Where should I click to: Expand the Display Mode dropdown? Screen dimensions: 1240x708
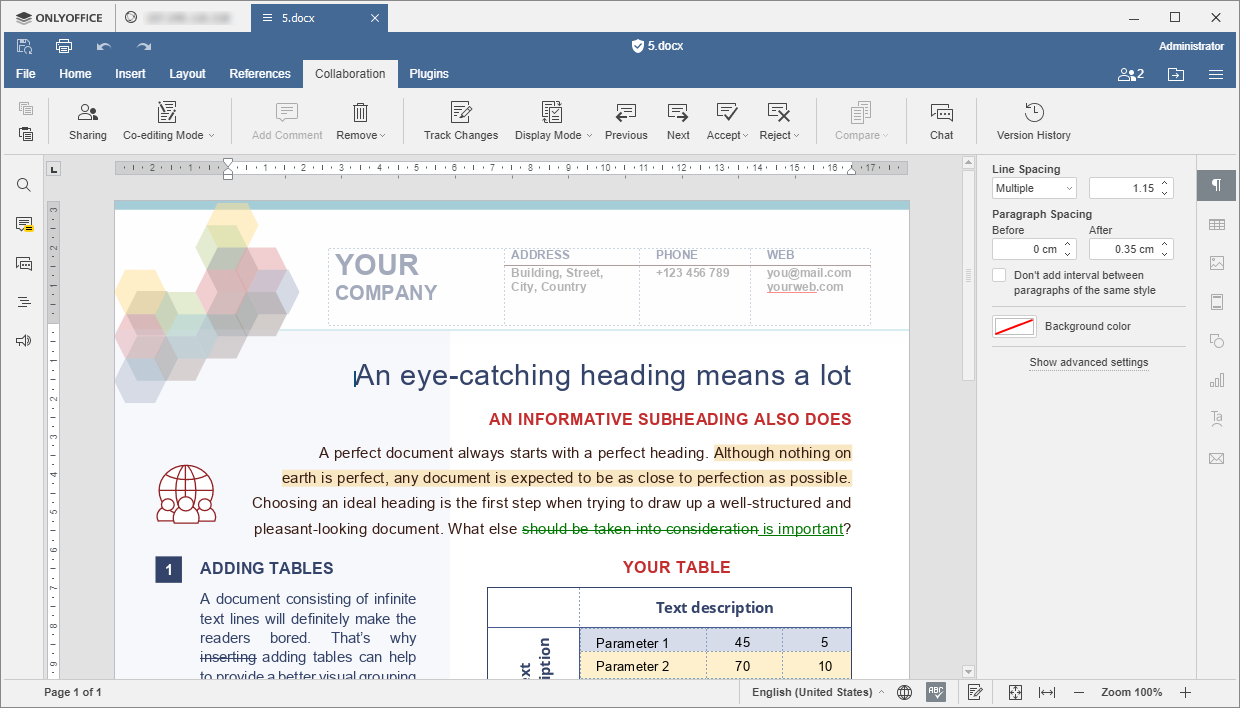click(553, 135)
